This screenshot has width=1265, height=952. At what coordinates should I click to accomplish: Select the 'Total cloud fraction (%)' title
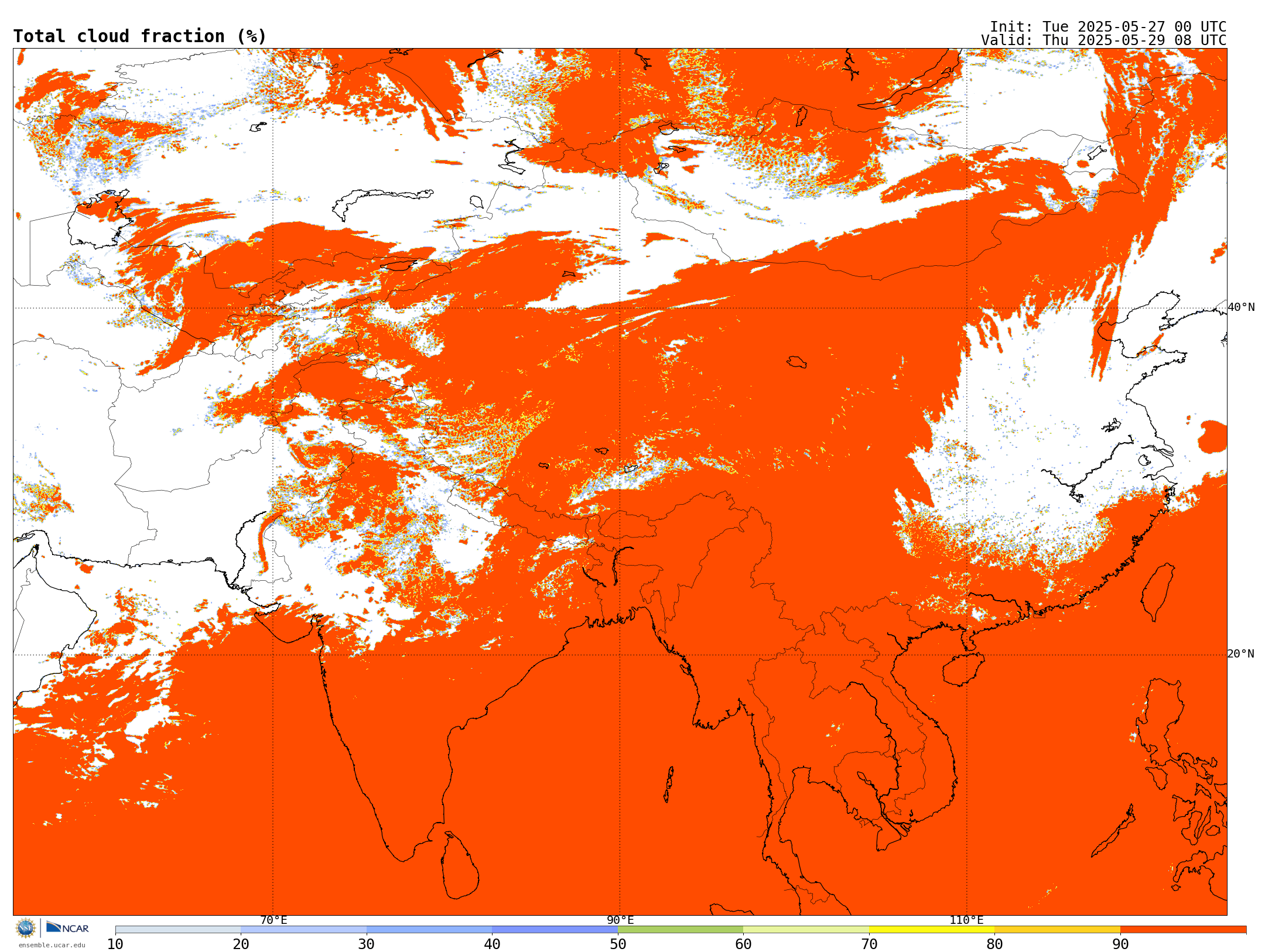pos(139,36)
